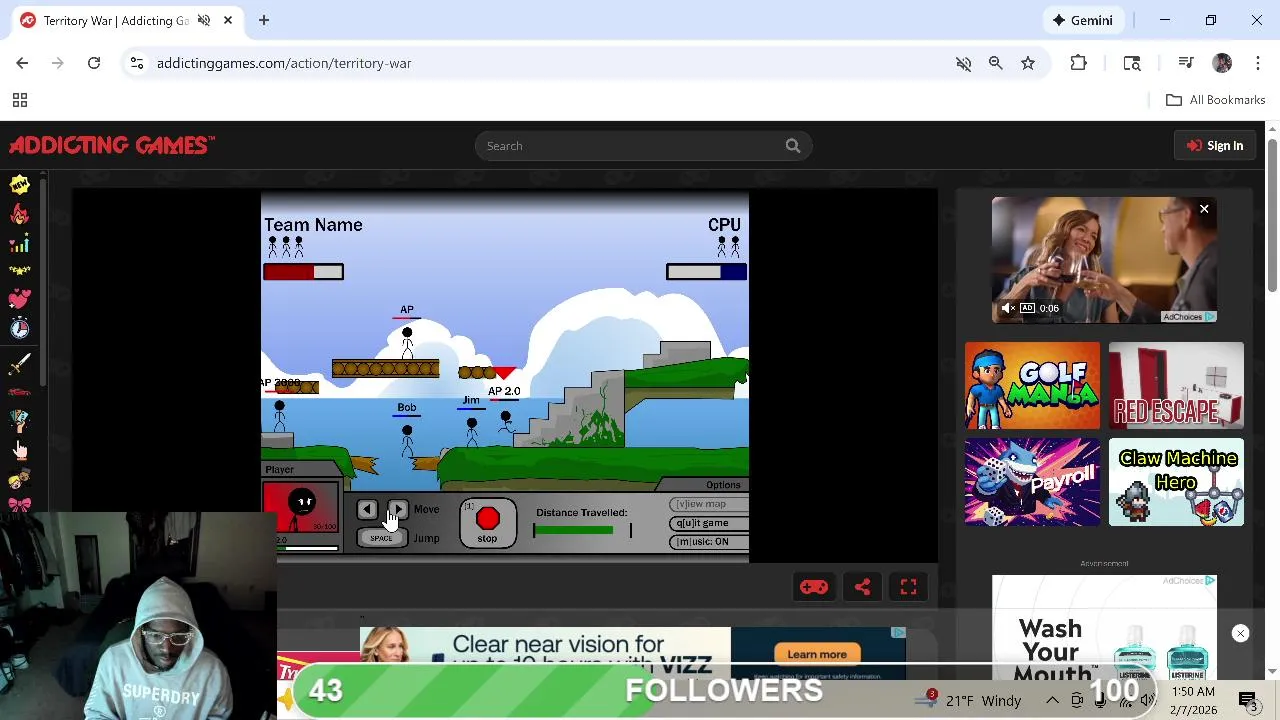Open the pointing hand clicker games icon
The height and width of the screenshot is (720, 1280).
[19, 449]
